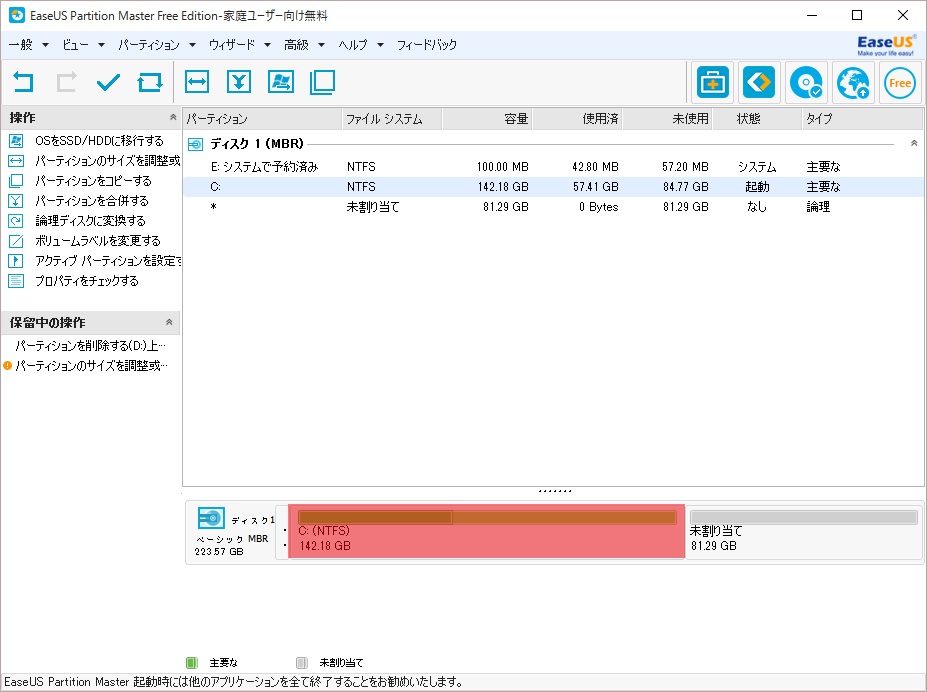This screenshot has height=692, width=927.
Task: Click the Undo arrow toolbar icon
Action: point(23,82)
